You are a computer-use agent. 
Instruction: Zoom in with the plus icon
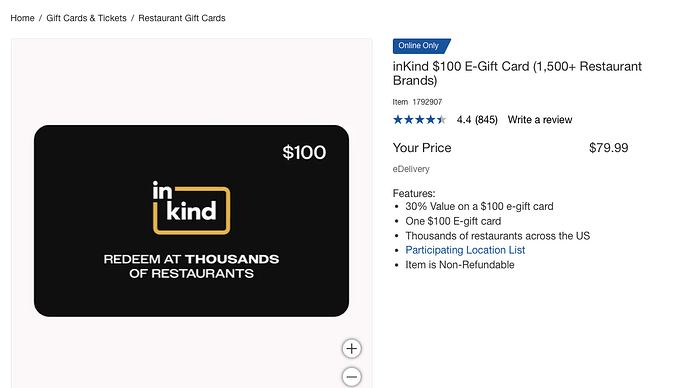coord(352,348)
